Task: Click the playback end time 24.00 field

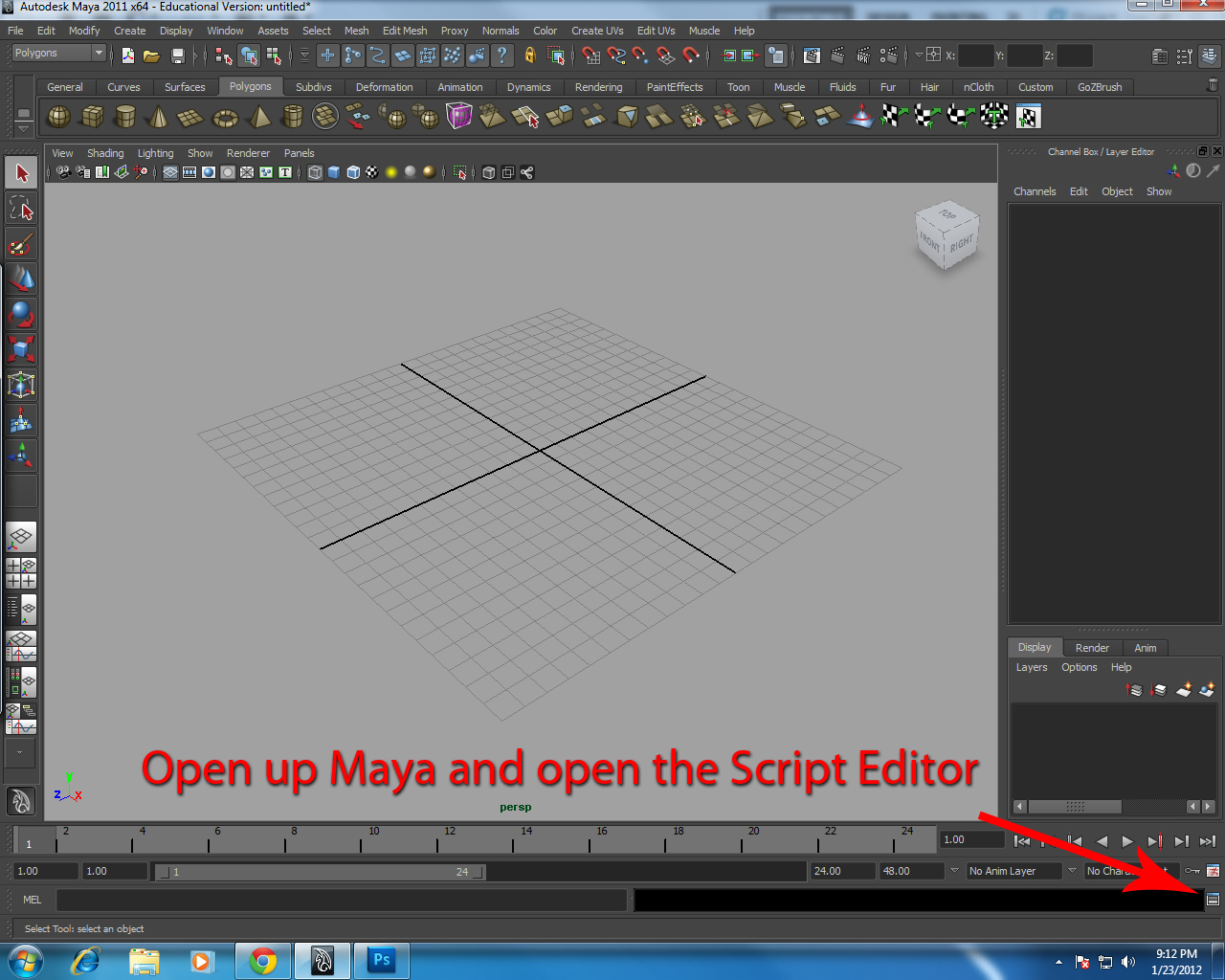Action: tap(842, 871)
